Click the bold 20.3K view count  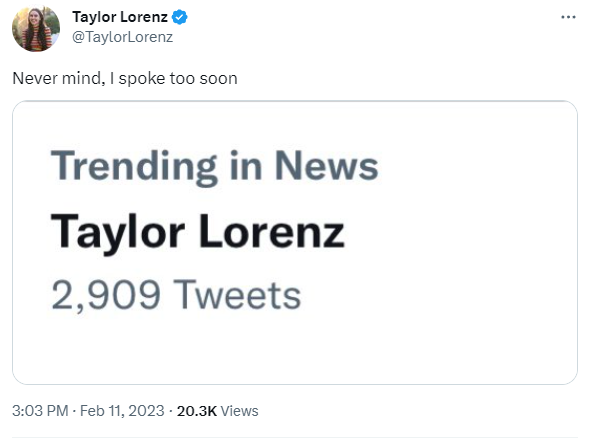coord(197,411)
